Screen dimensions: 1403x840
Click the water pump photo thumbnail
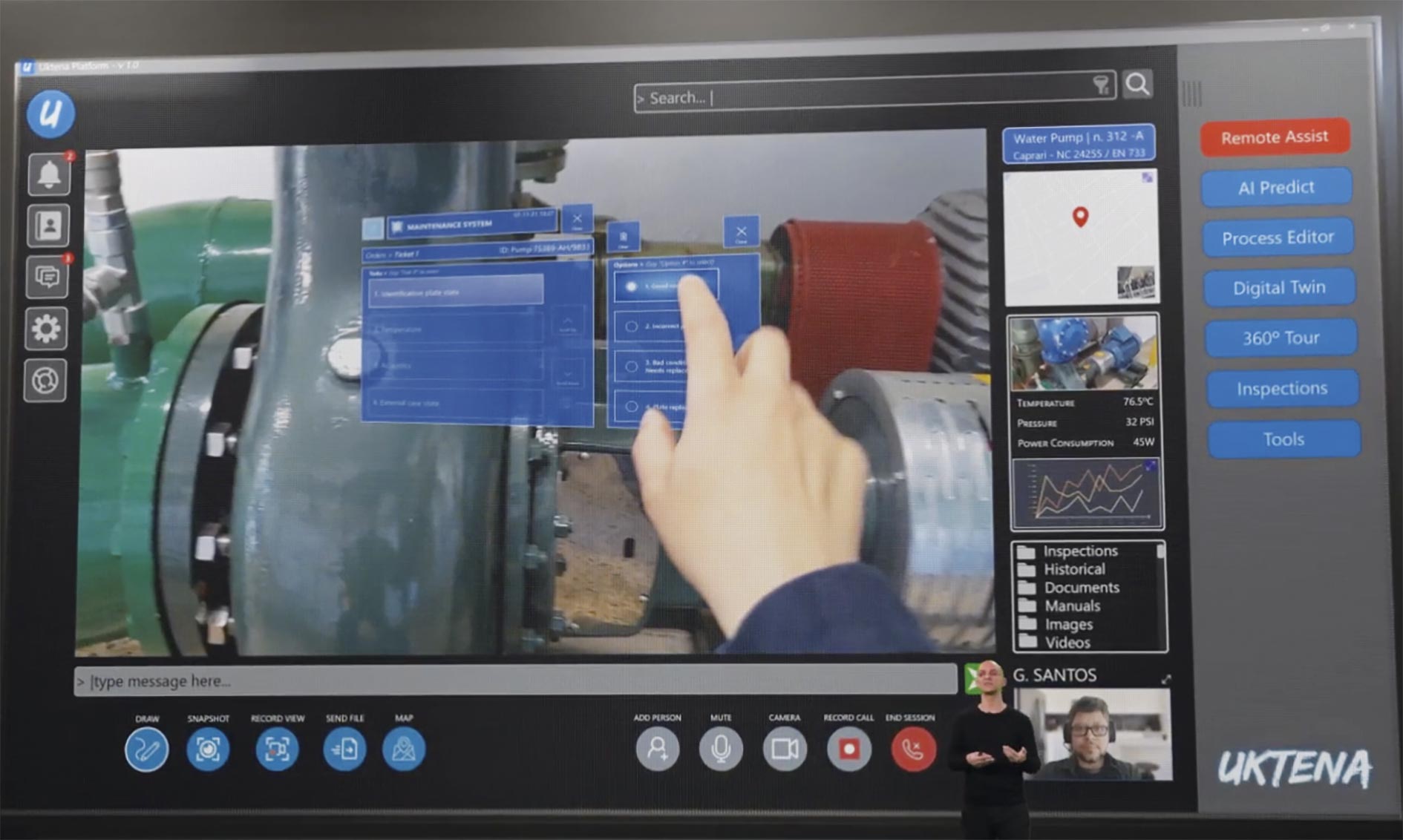click(x=1084, y=353)
